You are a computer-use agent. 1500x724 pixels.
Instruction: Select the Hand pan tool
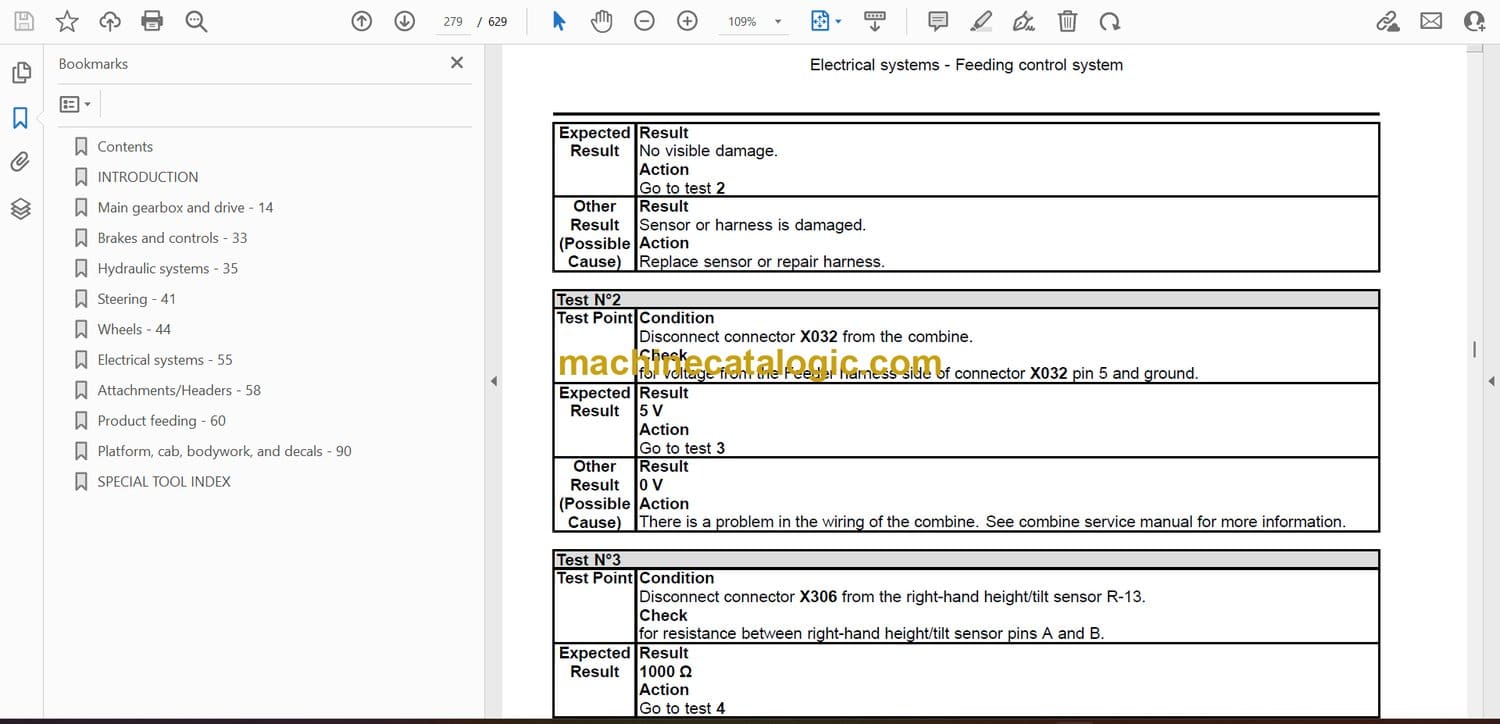[601, 21]
